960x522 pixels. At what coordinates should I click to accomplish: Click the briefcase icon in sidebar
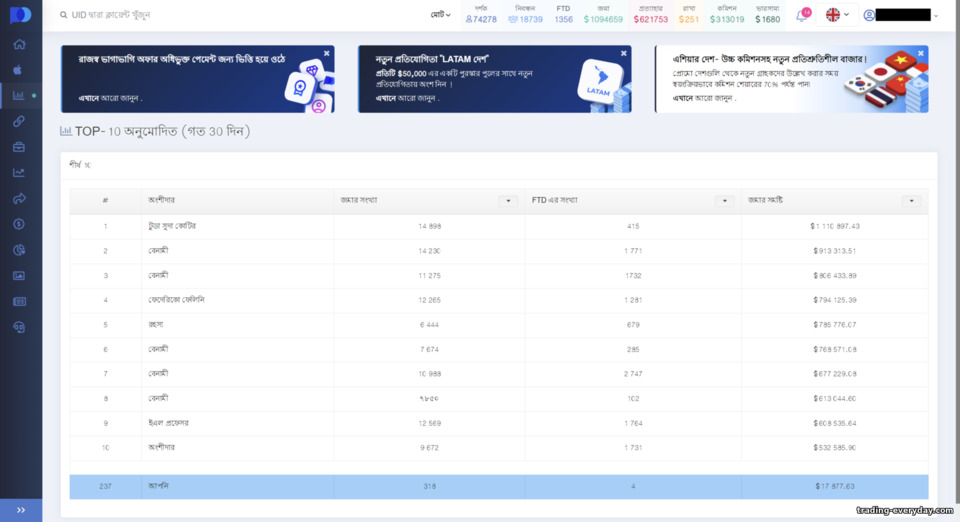pyautogui.click(x=19, y=147)
